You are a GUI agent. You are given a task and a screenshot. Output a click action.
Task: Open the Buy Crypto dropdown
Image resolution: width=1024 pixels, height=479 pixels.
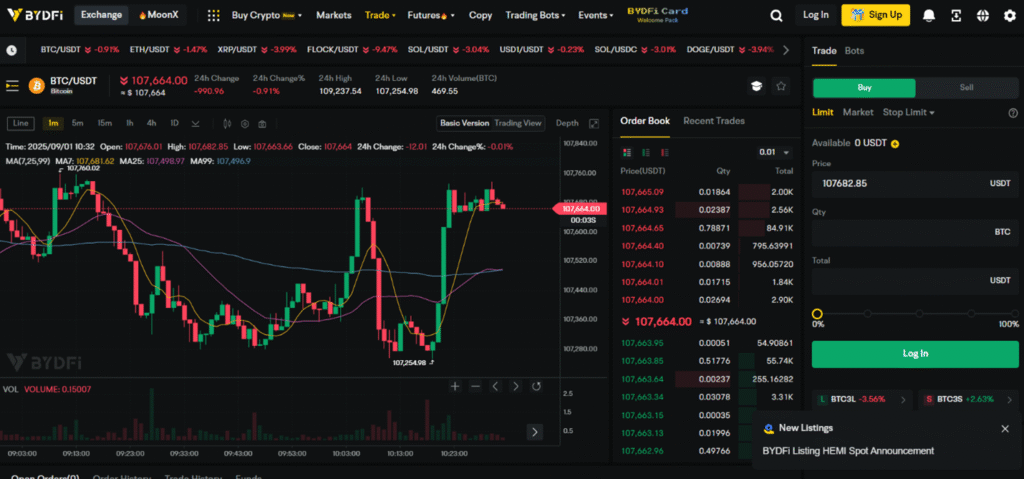pyautogui.click(x=266, y=15)
